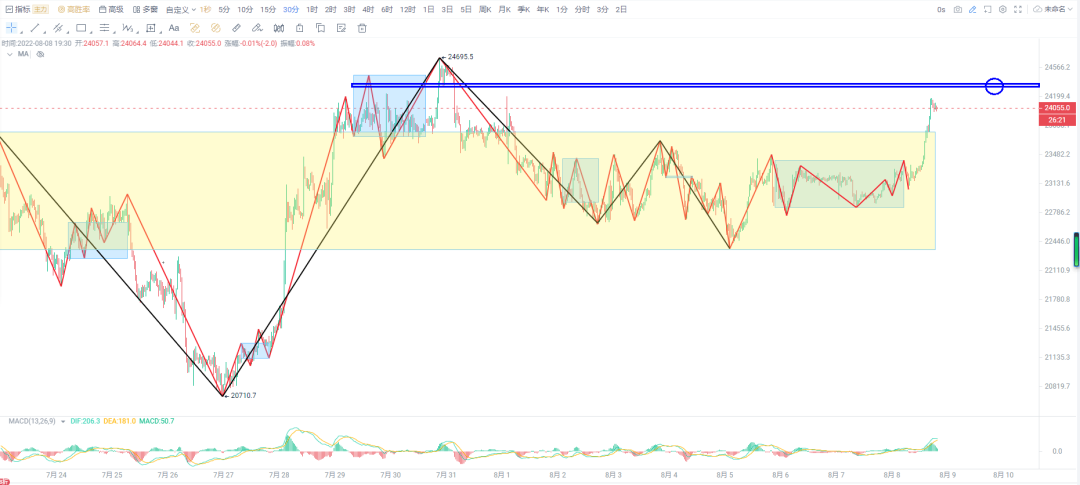This screenshot has height=485, width=1080.
Task: Open the 自定义 custom period dropdown
Action: pyautogui.click(x=180, y=10)
